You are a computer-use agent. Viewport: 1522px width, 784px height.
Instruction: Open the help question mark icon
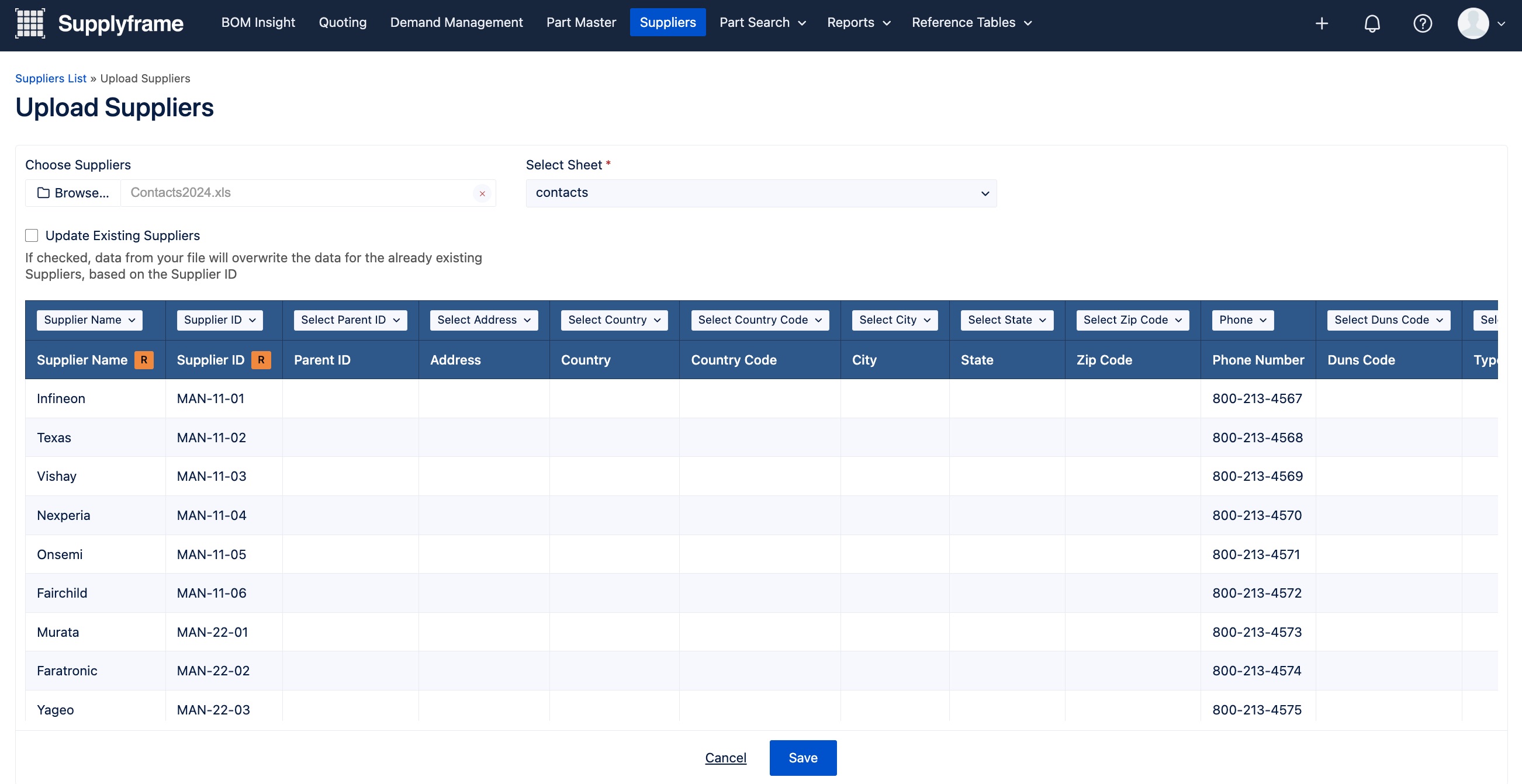click(1422, 23)
